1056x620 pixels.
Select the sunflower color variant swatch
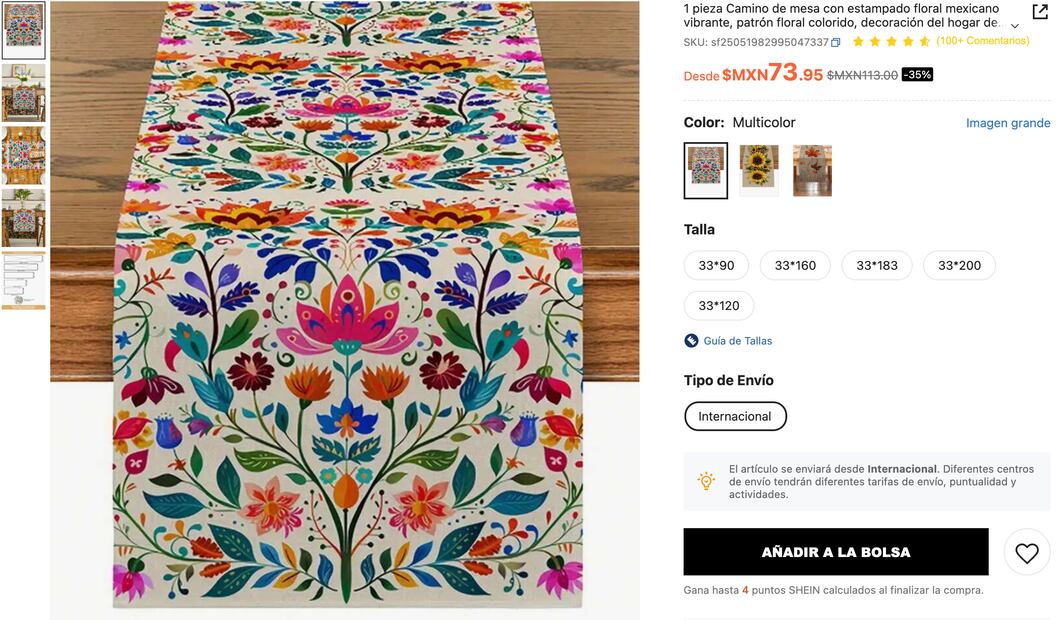pos(758,170)
